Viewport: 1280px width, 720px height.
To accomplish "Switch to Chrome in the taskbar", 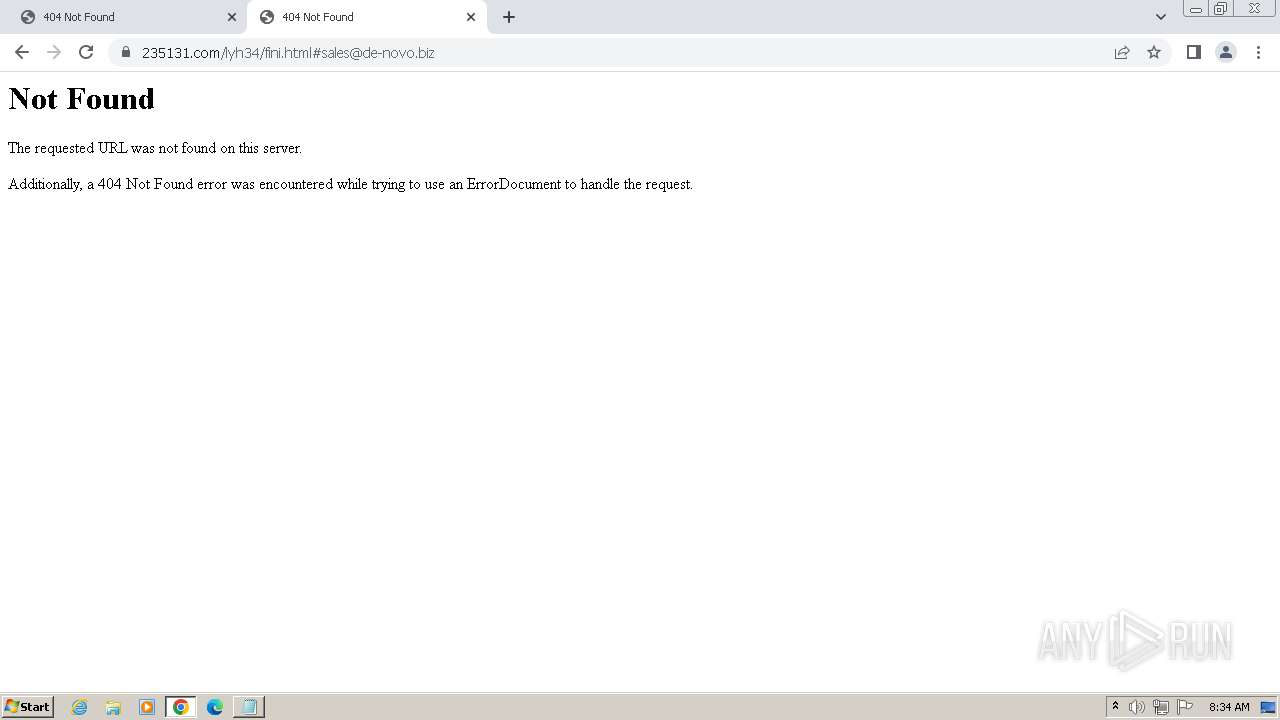I will [181, 707].
